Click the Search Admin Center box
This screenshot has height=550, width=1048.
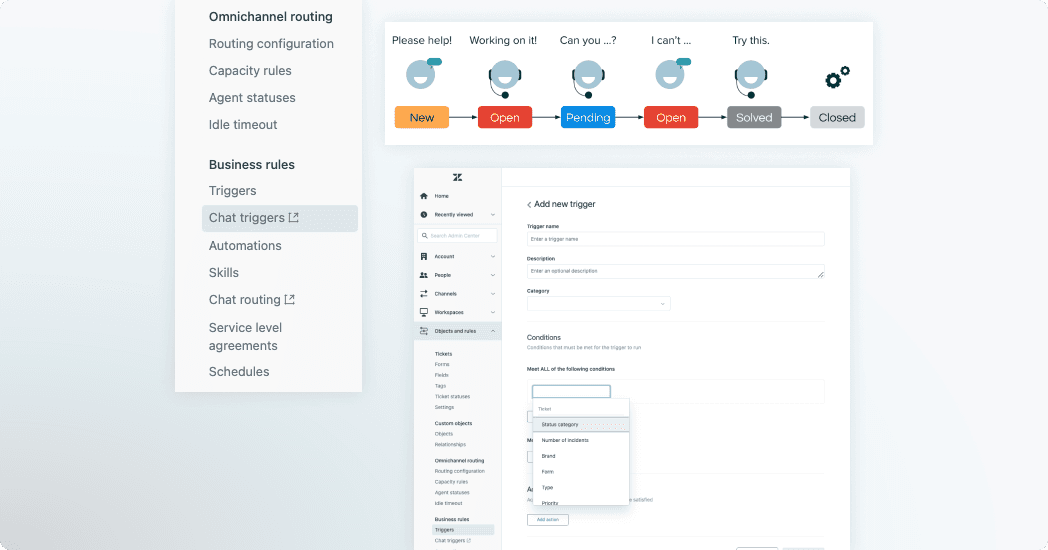(457, 236)
